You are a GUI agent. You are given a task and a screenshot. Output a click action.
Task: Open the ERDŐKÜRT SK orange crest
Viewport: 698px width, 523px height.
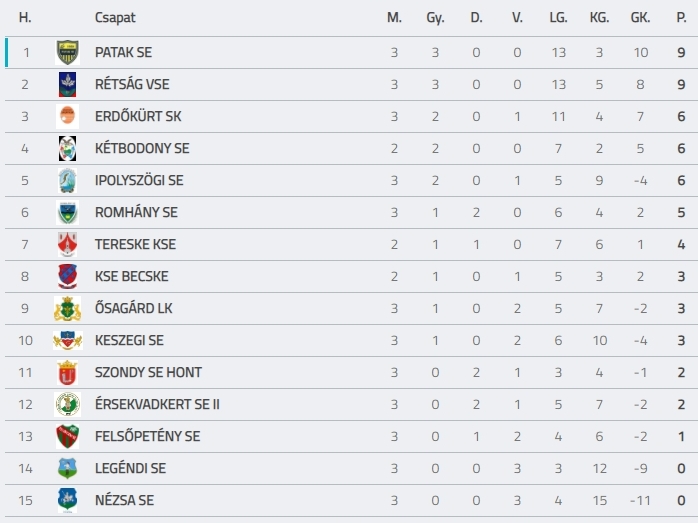click(67, 117)
